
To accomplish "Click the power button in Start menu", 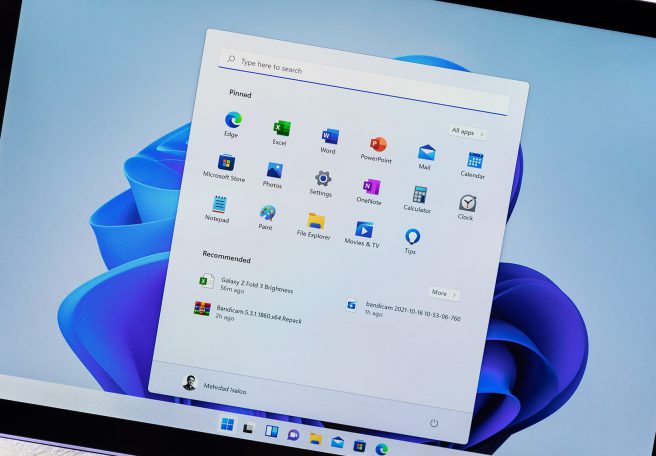I will (x=434, y=423).
